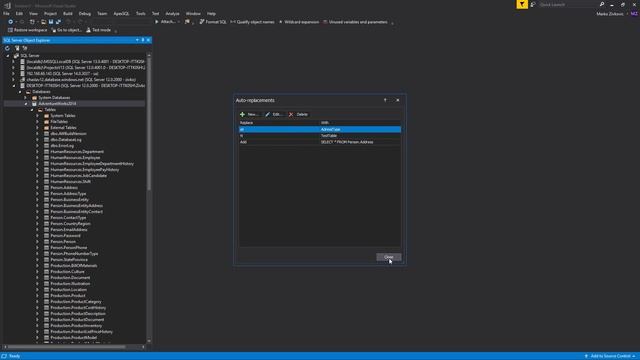
Task: Click the Save icon in toolbar
Action: point(51,22)
